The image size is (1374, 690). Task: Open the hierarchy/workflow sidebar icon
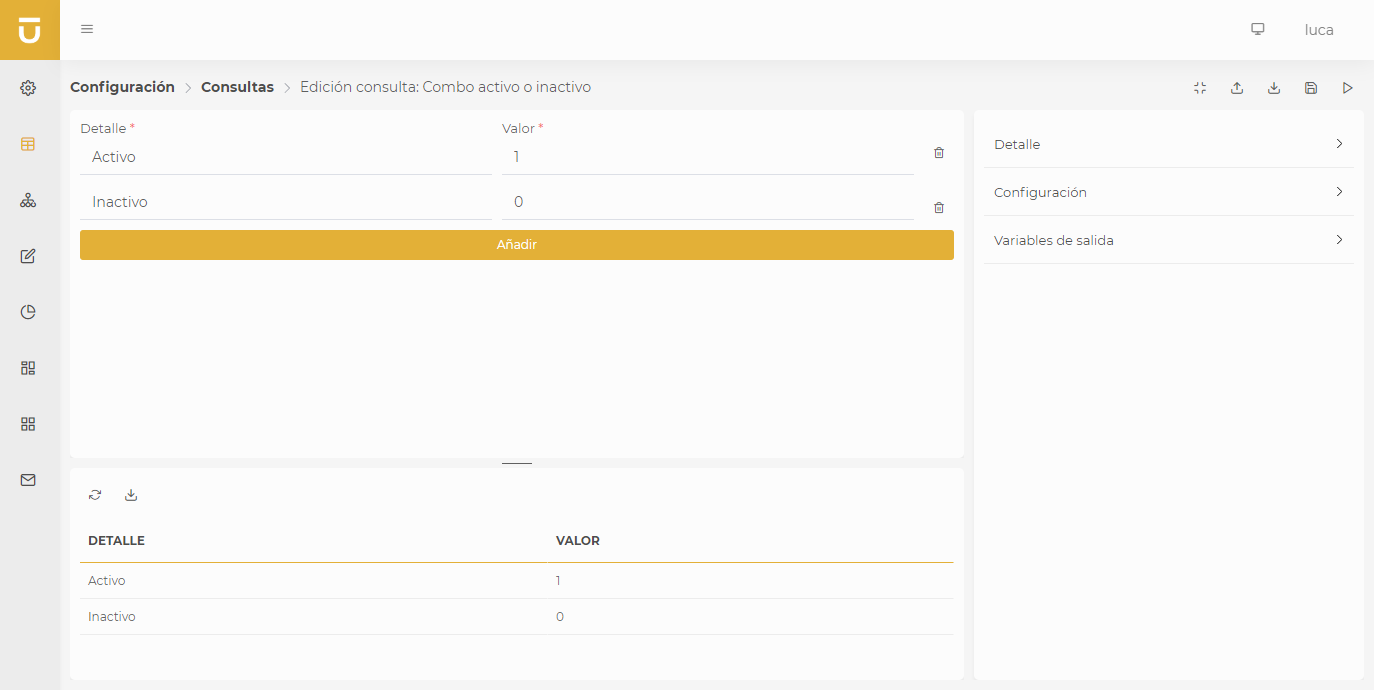28,200
